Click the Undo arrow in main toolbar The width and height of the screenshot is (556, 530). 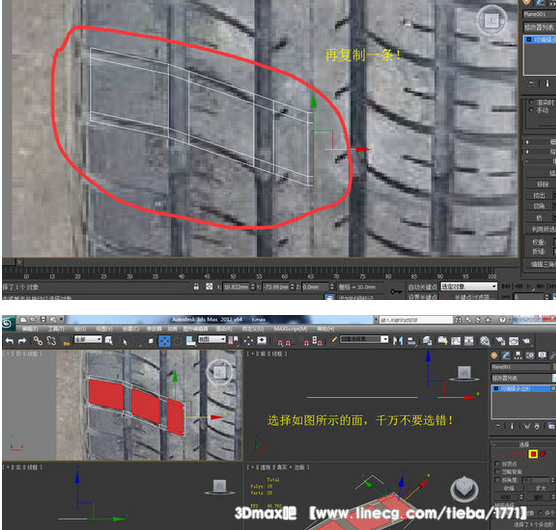coord(10,341)
